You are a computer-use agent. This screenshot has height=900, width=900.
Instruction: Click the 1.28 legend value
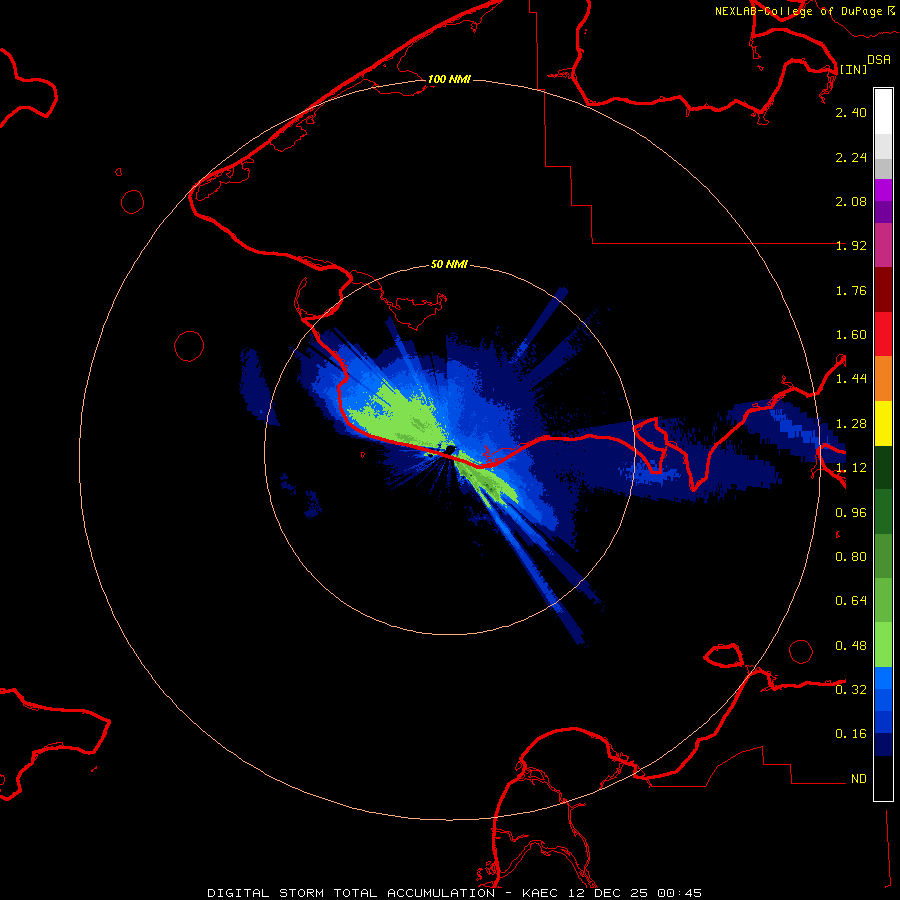pos(851,424)
